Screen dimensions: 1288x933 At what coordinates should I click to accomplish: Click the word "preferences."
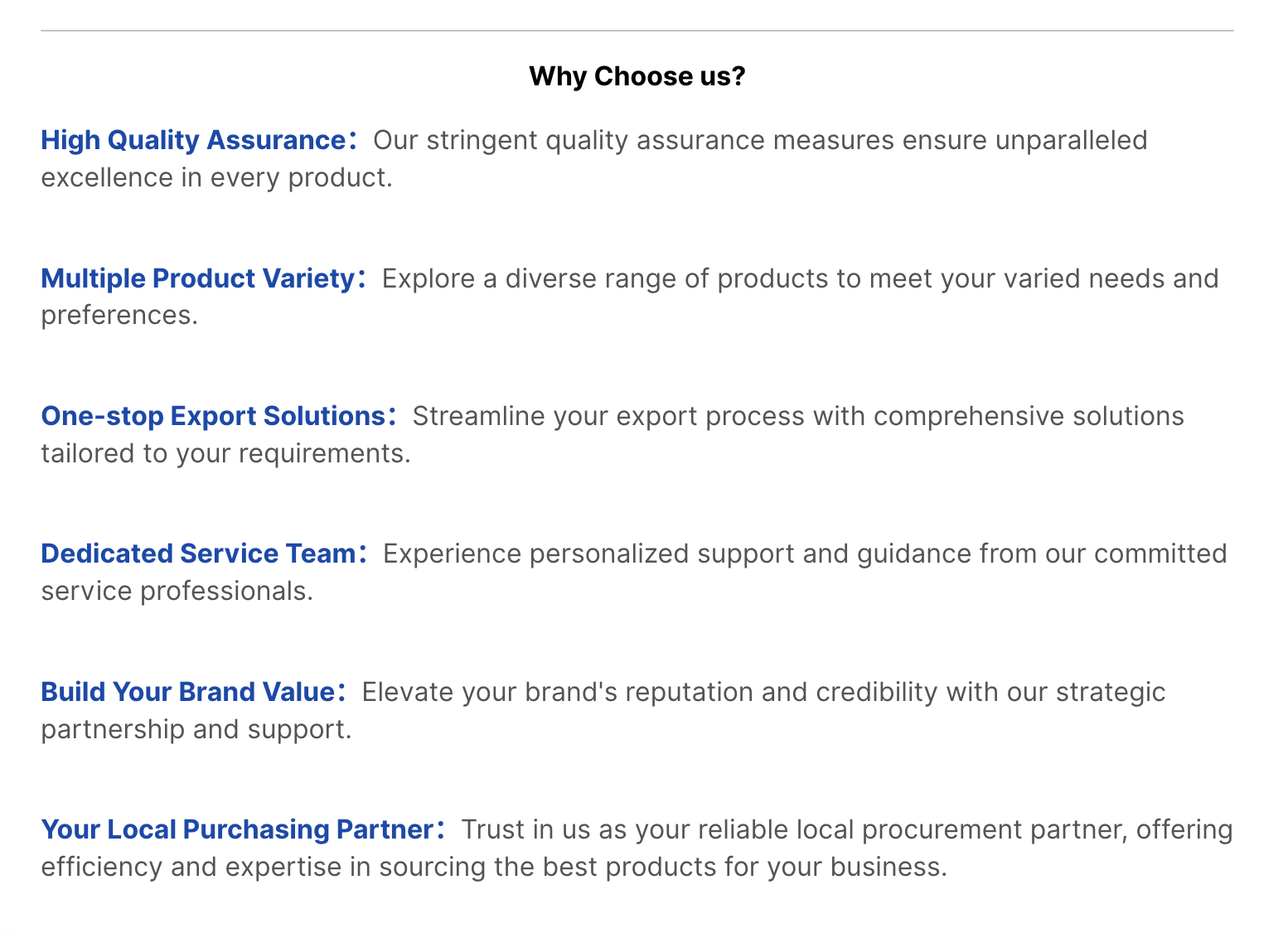click(119, 315)
